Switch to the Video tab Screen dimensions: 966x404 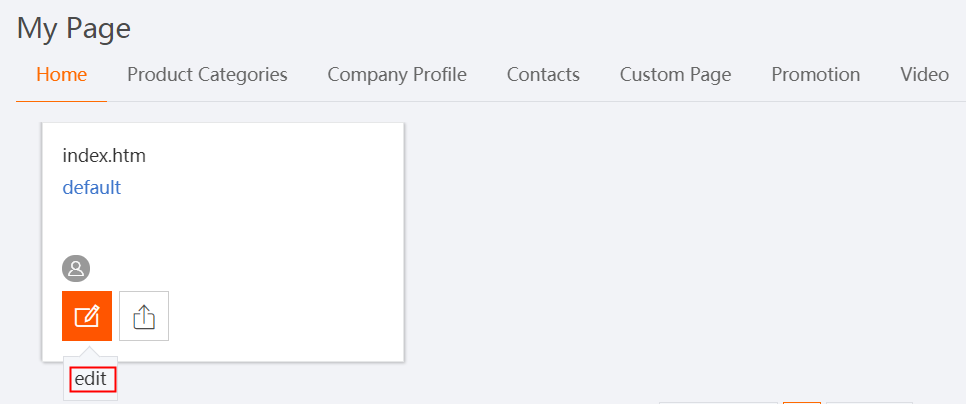(x=924, y=75)
